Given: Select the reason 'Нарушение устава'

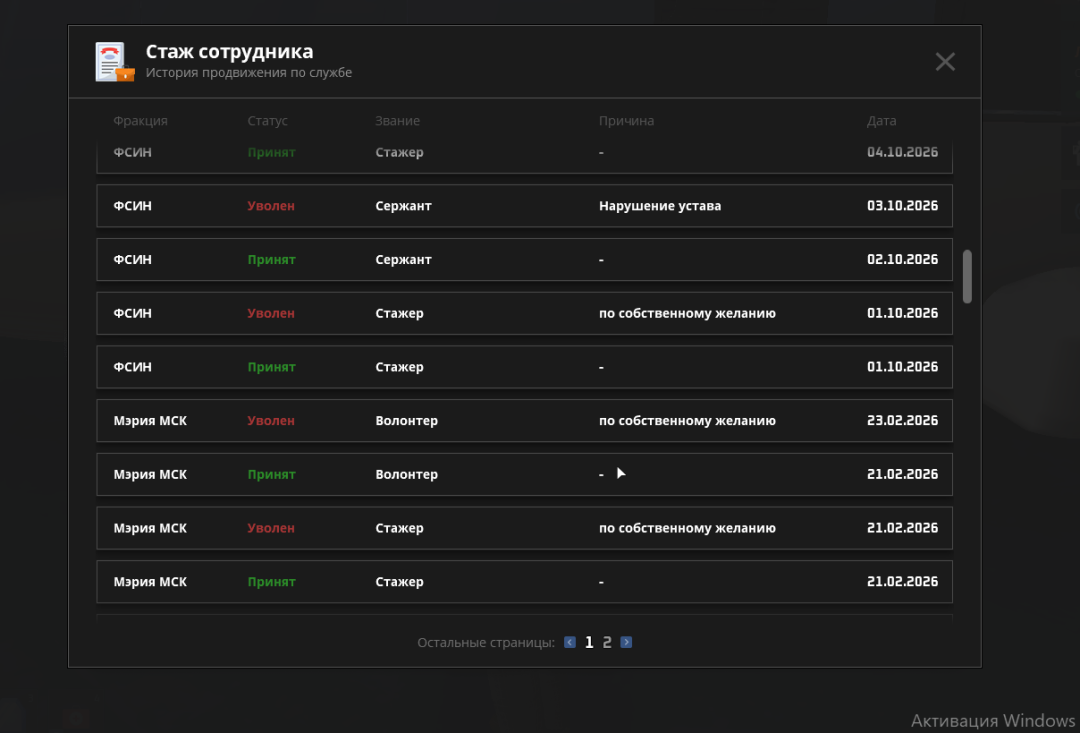Looking at the screenshot, I should (660, 206).
